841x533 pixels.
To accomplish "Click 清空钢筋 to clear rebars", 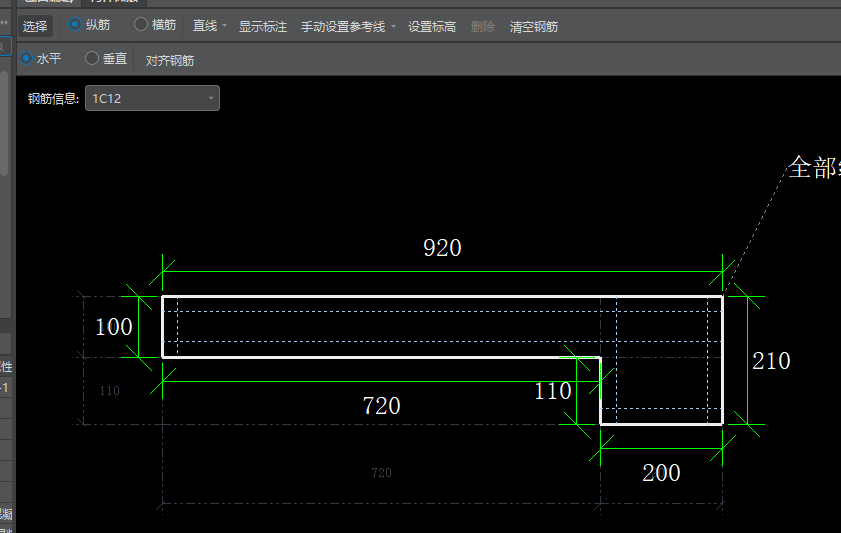I will pyautogui.click(x=534, y=27).
